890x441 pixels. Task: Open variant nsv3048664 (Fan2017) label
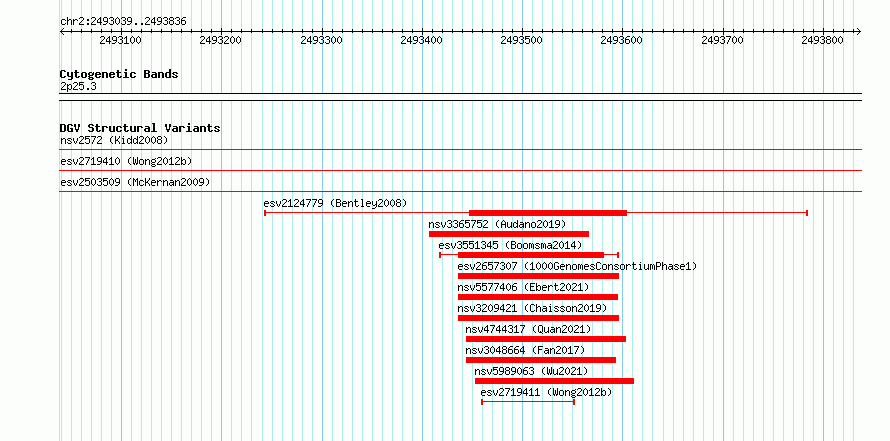coord(525,350)
